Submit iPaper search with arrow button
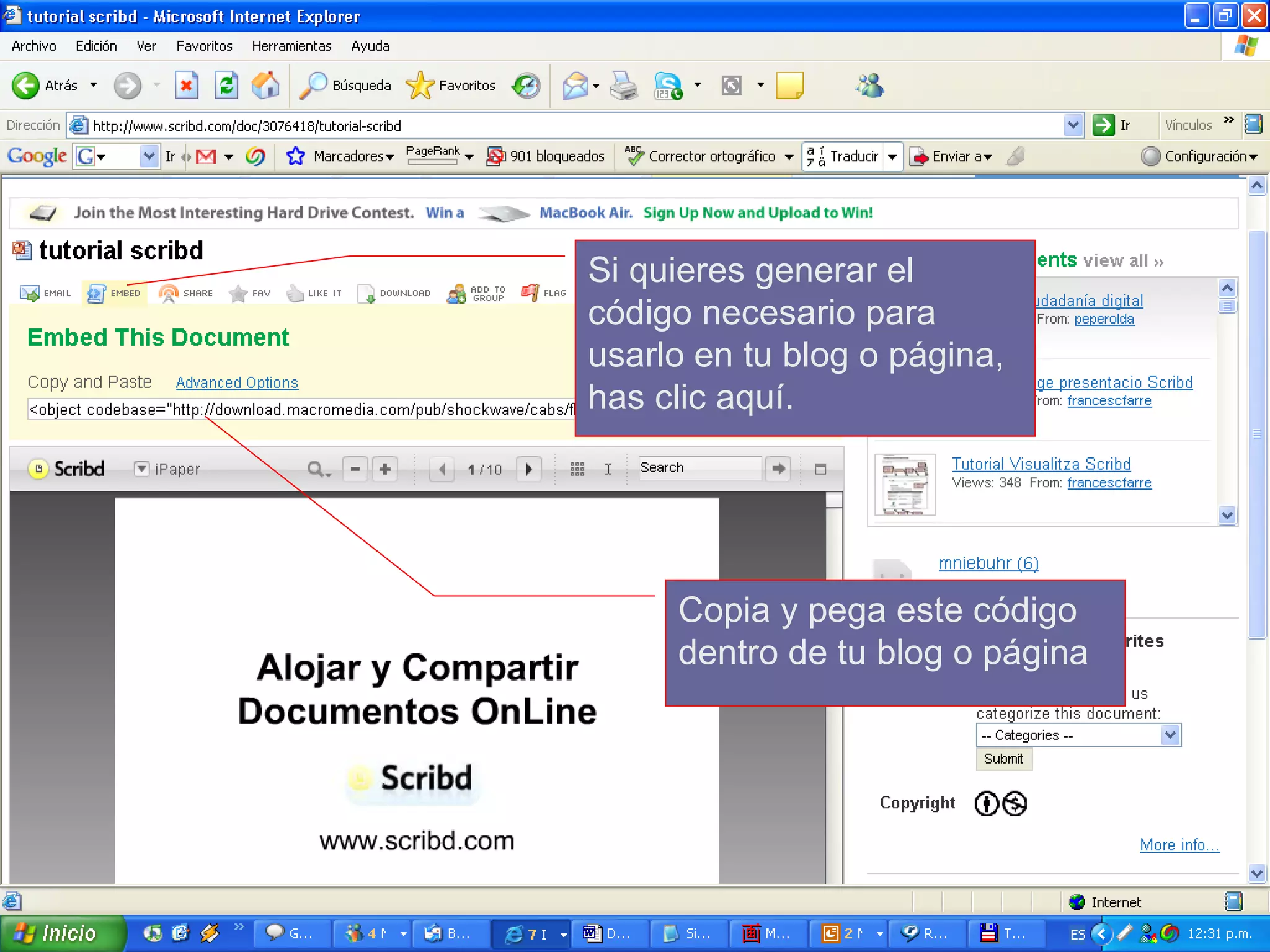 (778, 469)
